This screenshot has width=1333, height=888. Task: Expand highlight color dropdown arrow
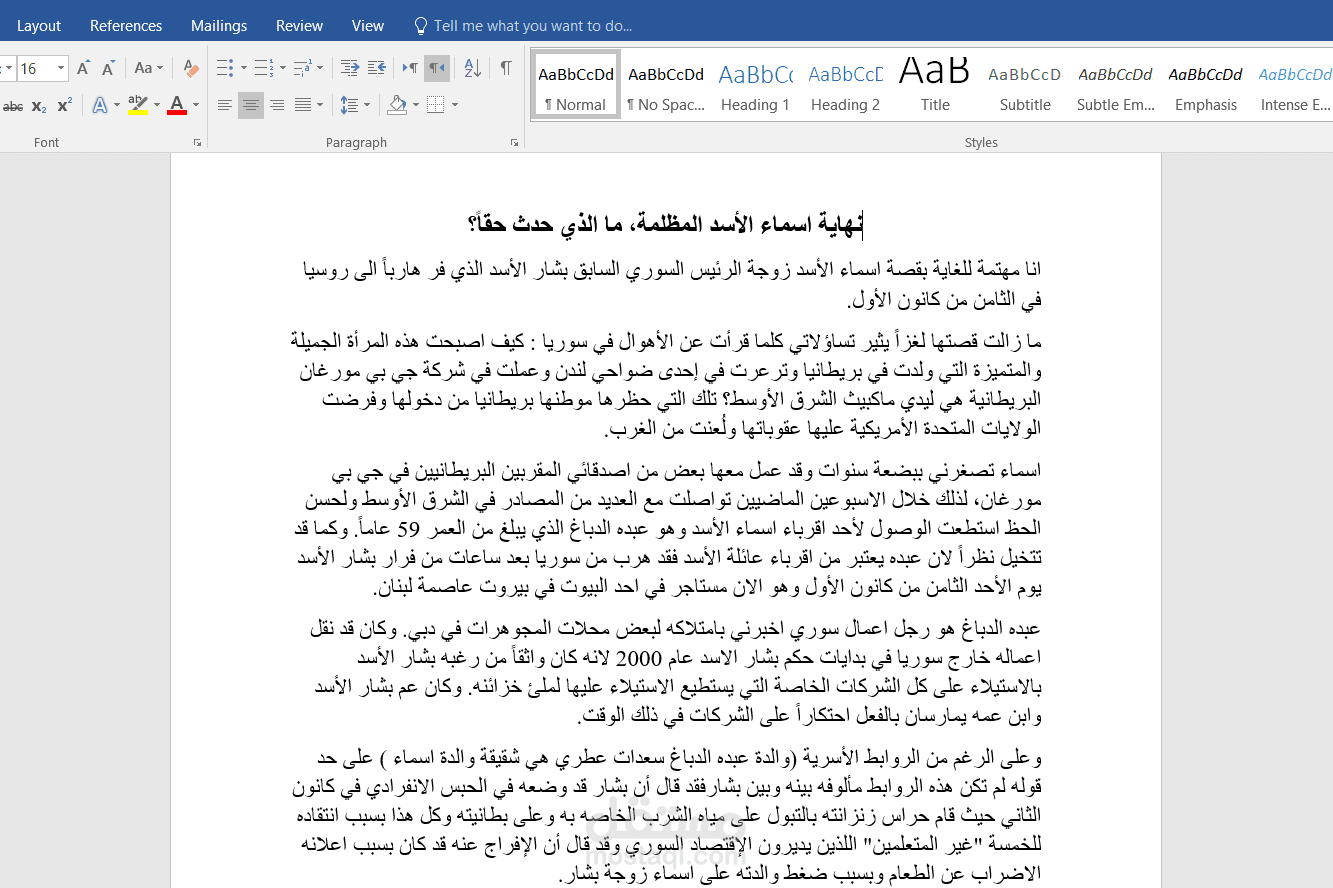(x=156, y=105)
